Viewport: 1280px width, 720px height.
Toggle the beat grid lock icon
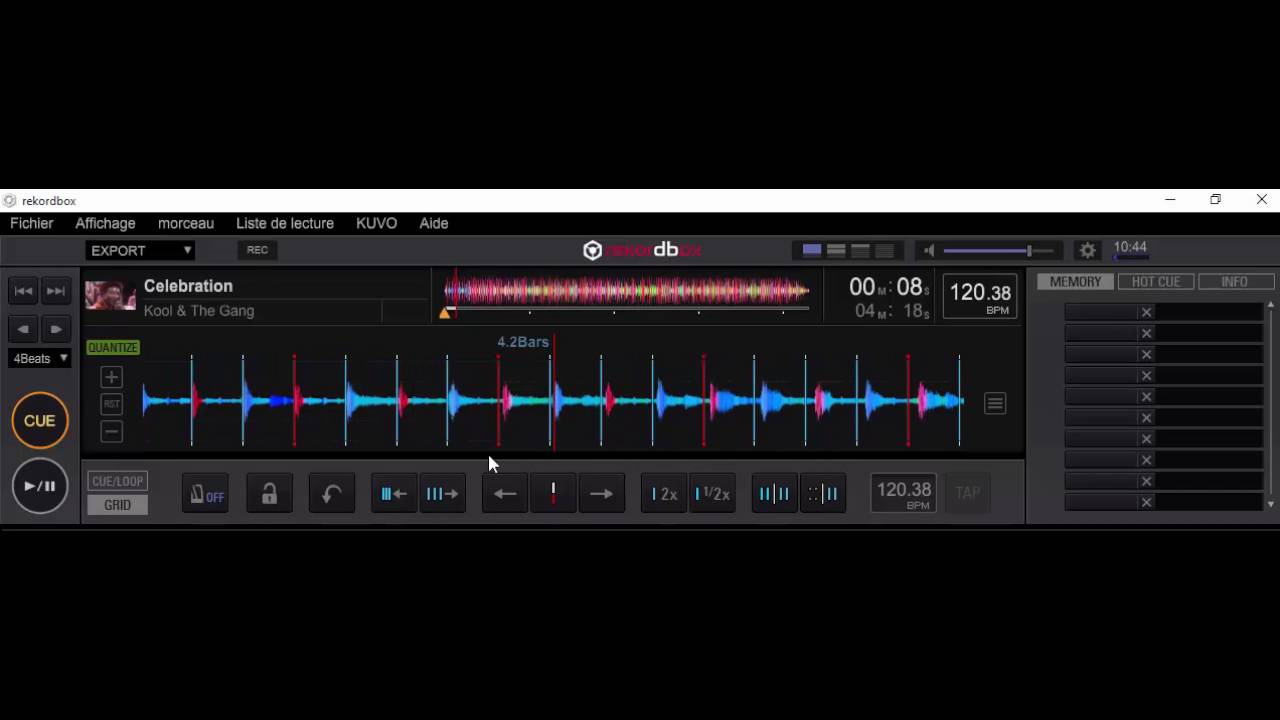(x=269, y=494)
